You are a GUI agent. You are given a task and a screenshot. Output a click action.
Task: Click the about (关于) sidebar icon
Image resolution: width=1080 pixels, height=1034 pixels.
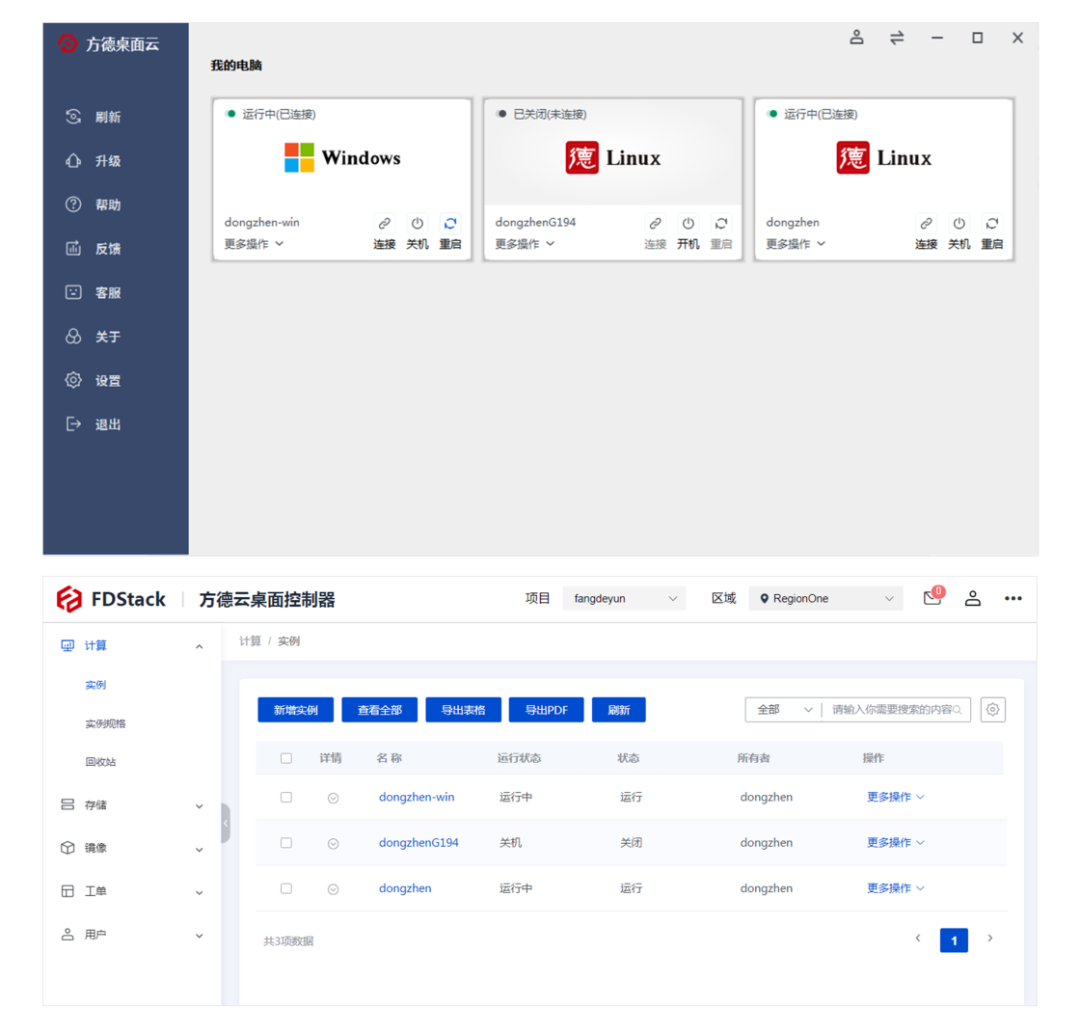(x=73, y=336)
